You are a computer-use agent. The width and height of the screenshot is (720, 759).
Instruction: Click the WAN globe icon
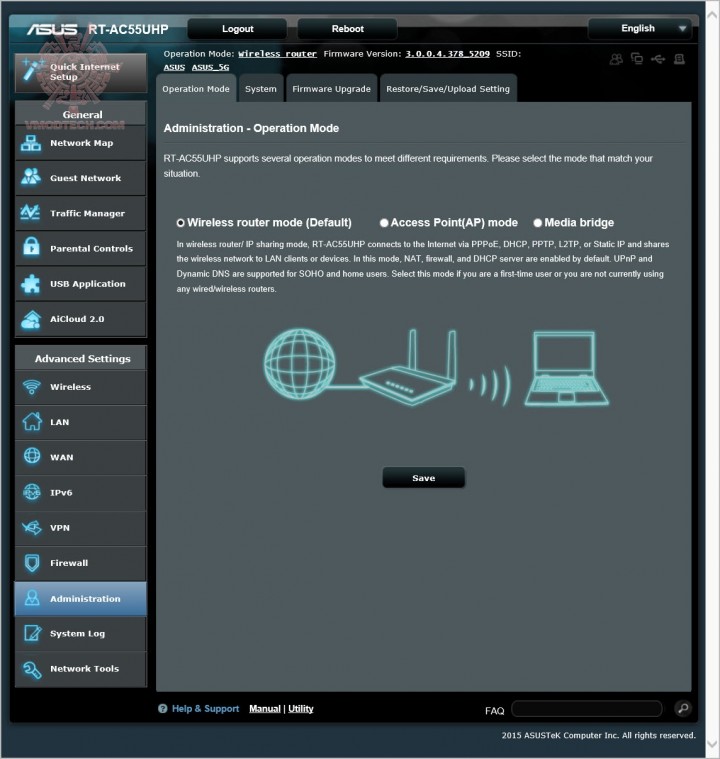point(32,456)
